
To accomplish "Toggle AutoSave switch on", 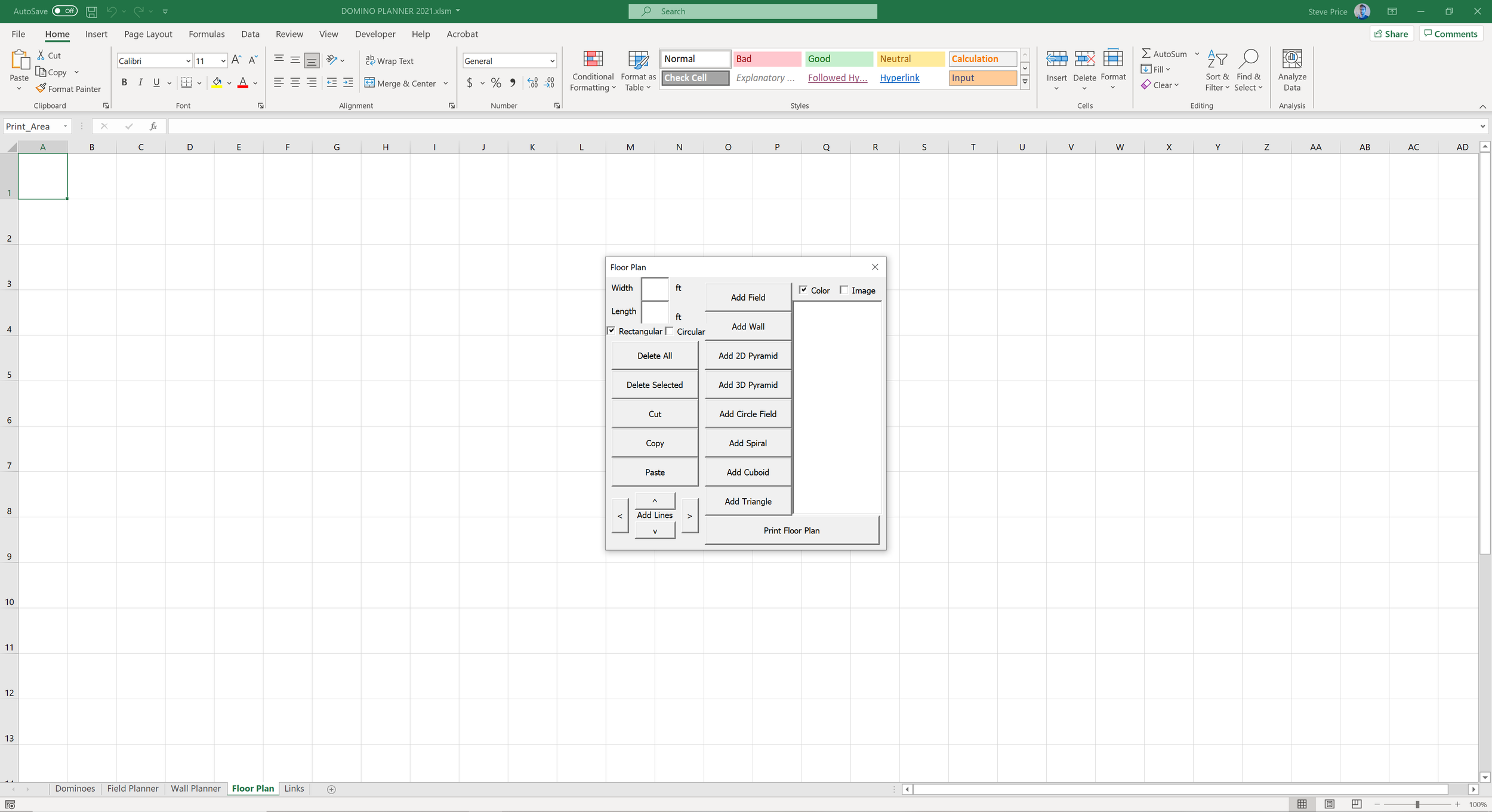I will pos(64,11).
